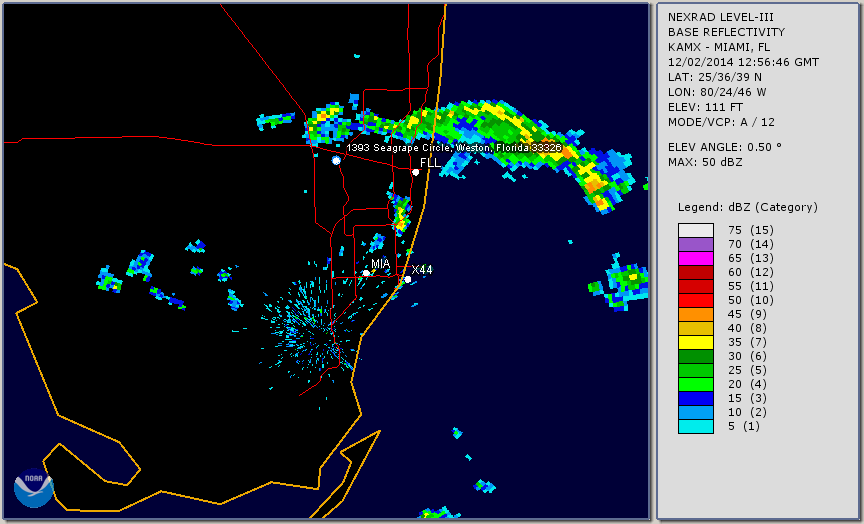The image size is (864, 524).
Task: Select the 40 dBZ gold legend swatch
Action: [x=695, y=328]
